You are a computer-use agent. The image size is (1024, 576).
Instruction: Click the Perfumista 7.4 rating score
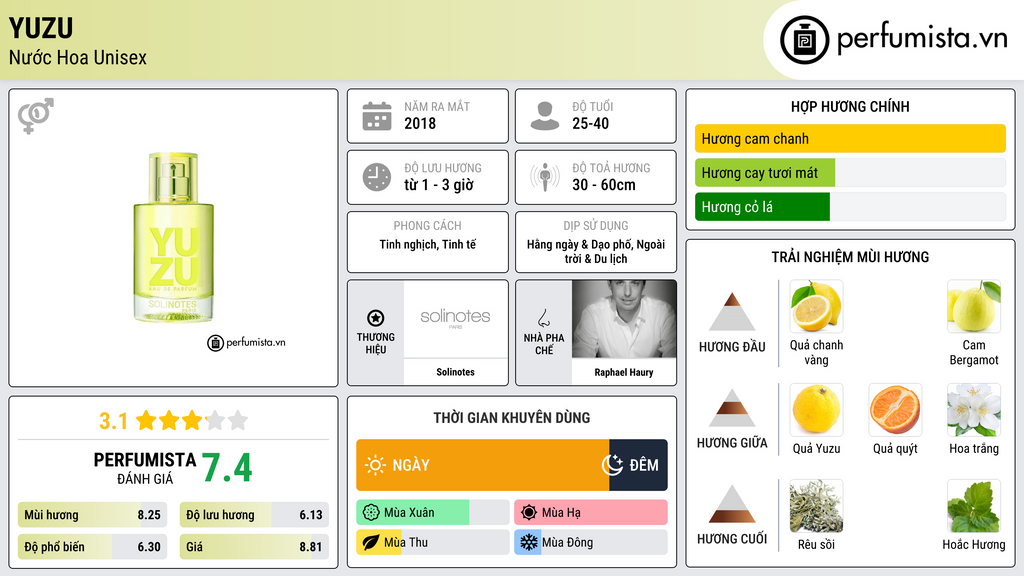pos(226,468)
